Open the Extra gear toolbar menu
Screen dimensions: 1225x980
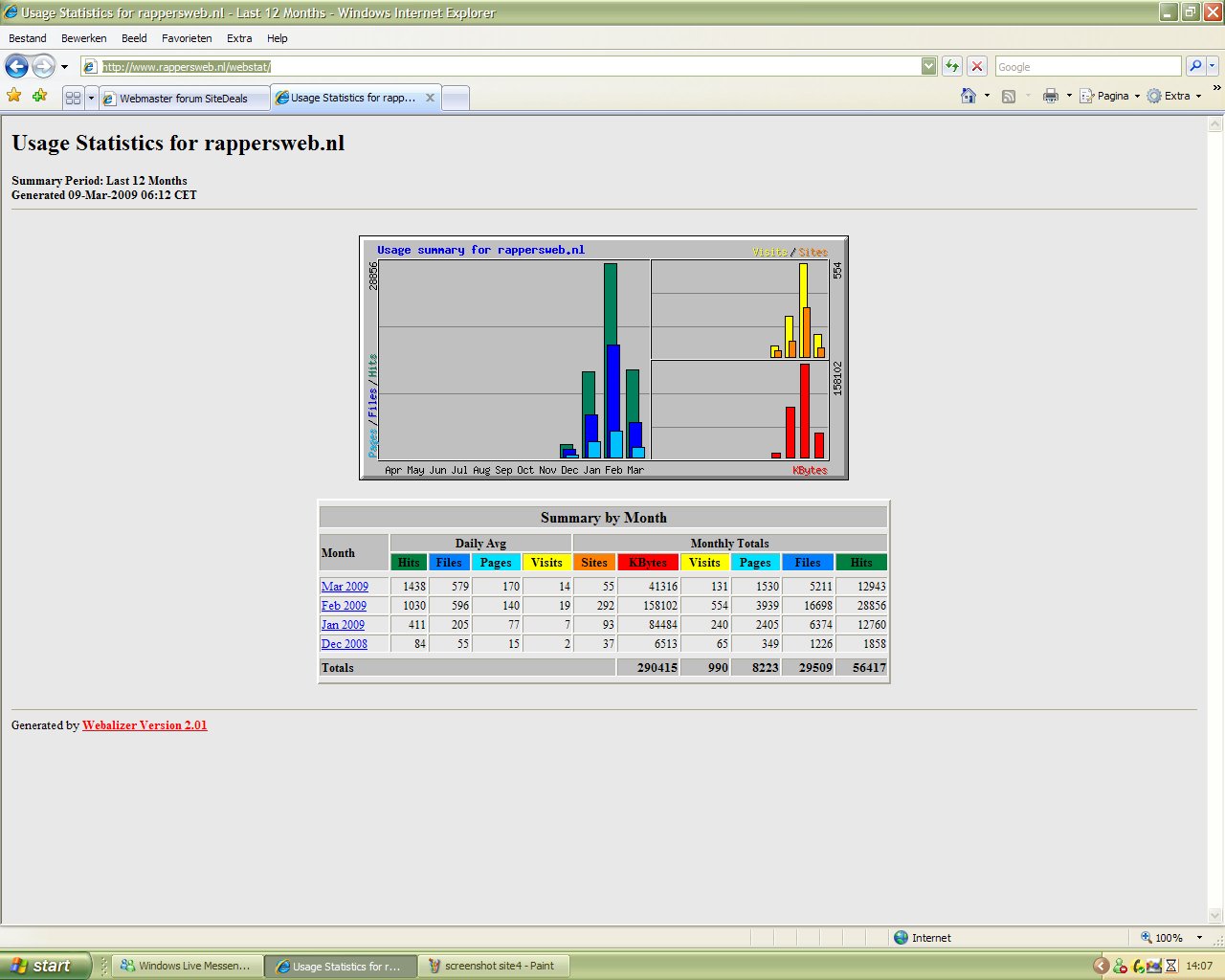[x=1173, y=96]
